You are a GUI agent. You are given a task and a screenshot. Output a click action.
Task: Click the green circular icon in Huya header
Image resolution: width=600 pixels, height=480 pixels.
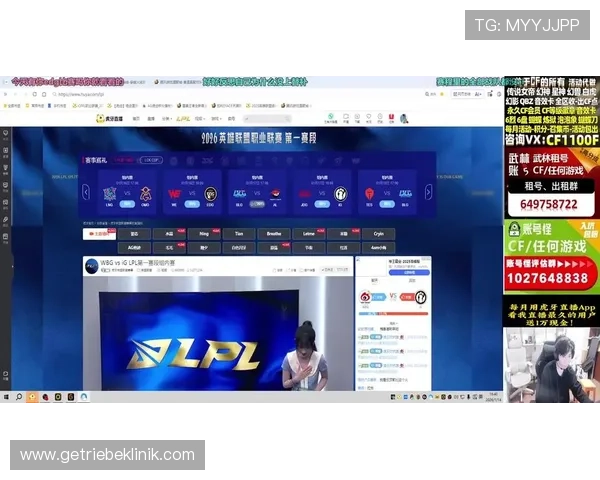(331, 116)
